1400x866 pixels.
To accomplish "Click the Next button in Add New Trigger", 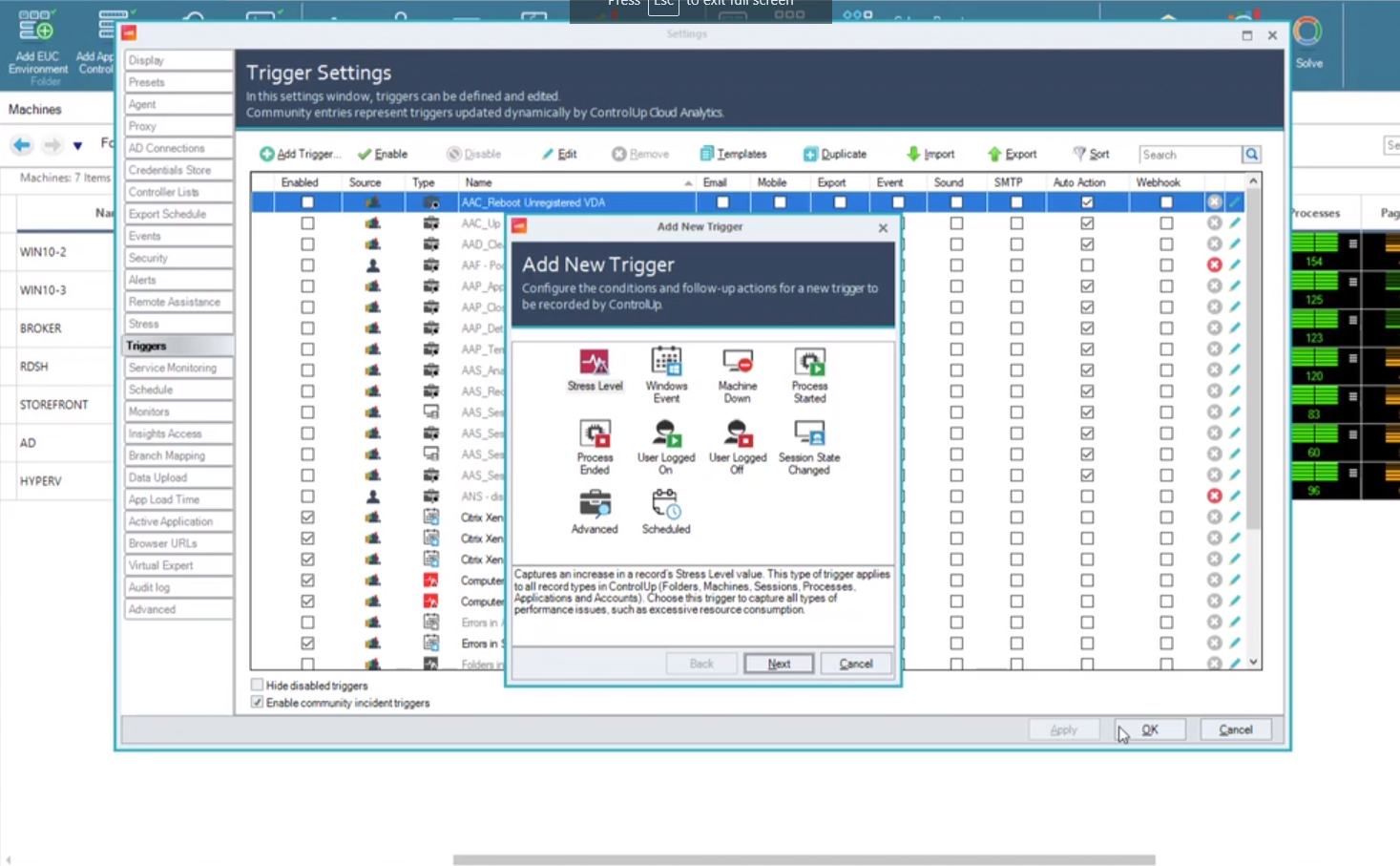I will (x=778, y=663).
